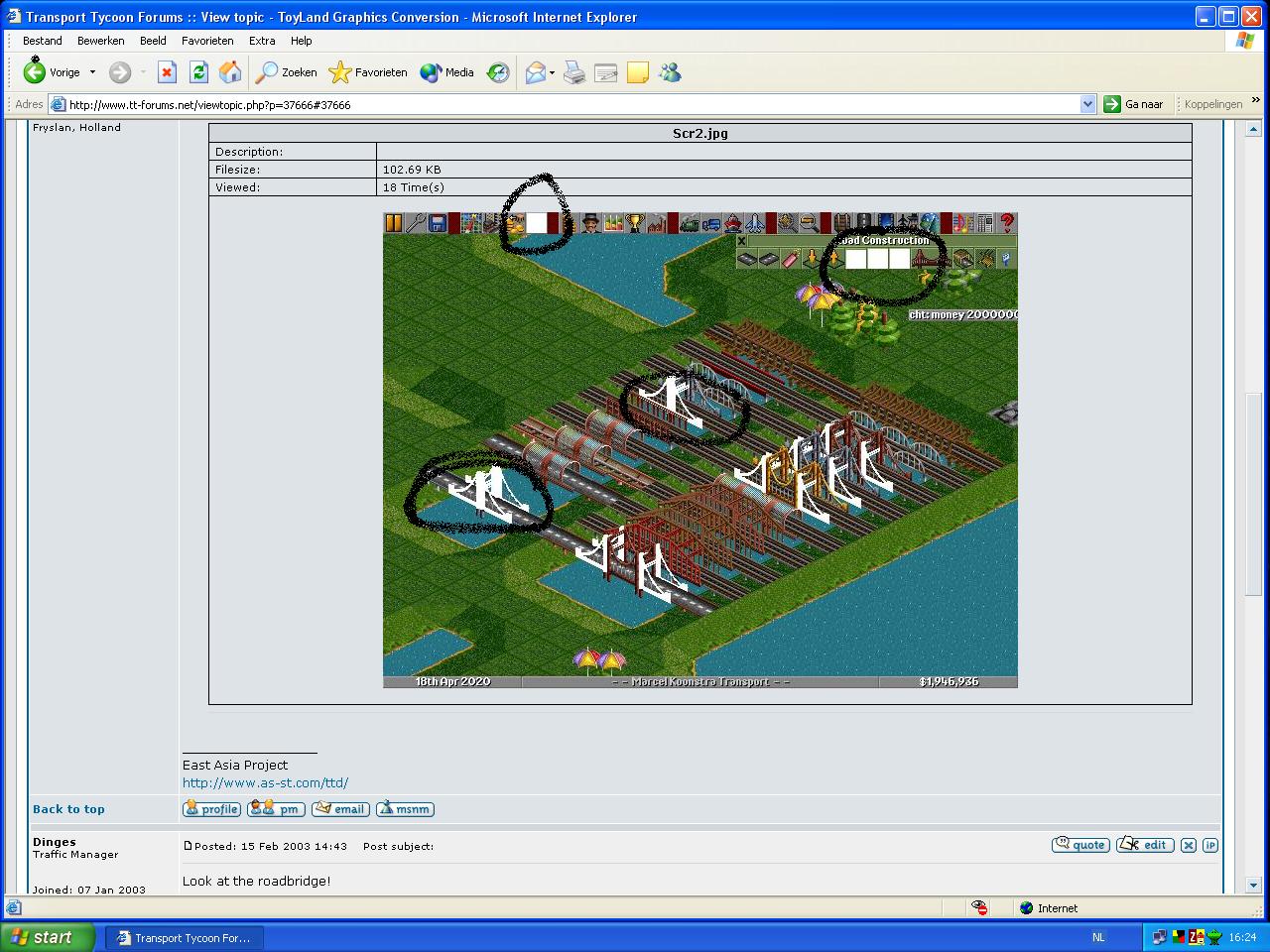Click the Ga naar go button
This screenshot has height=952, width=1270.
[1134, 104]
